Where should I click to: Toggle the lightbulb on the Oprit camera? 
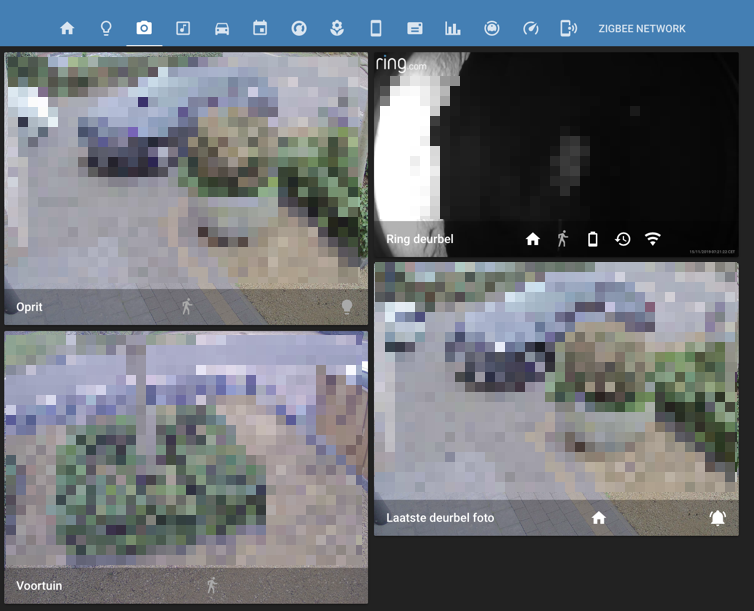pyautogui.click(x=347, y=306)
